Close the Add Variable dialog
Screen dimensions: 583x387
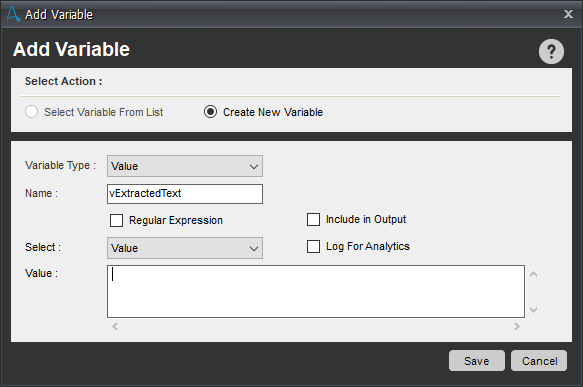[x=568, y=14]
